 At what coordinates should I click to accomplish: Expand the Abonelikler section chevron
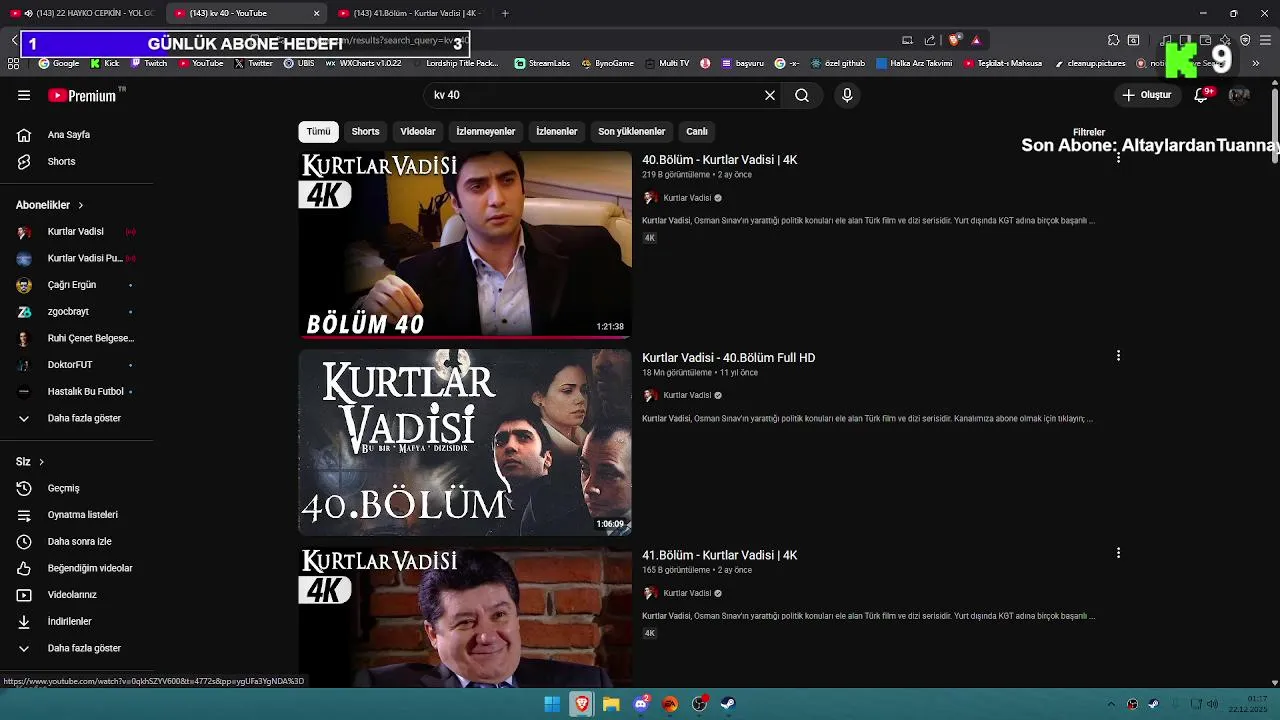click(x=80, y=205)
